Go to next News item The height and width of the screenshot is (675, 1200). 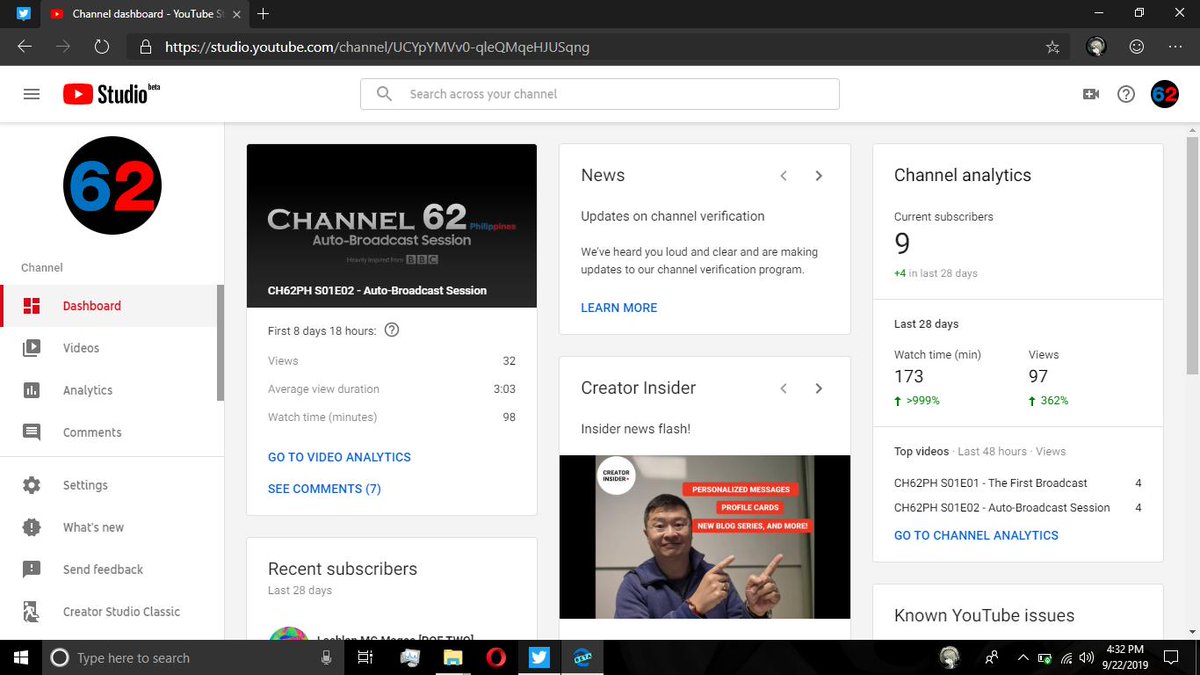click(819, 175)
